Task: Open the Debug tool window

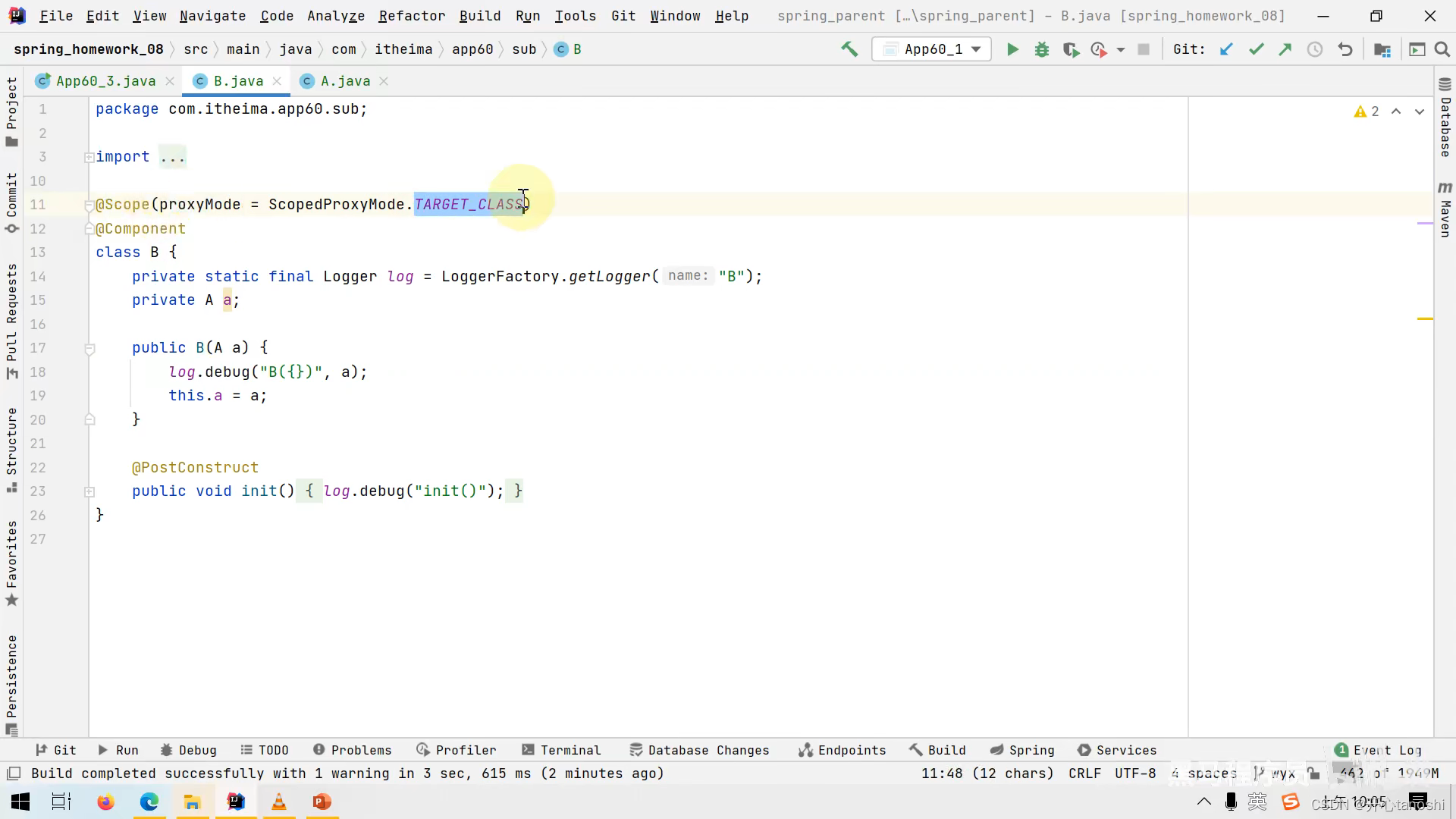Action: click(x=189, y=750)
